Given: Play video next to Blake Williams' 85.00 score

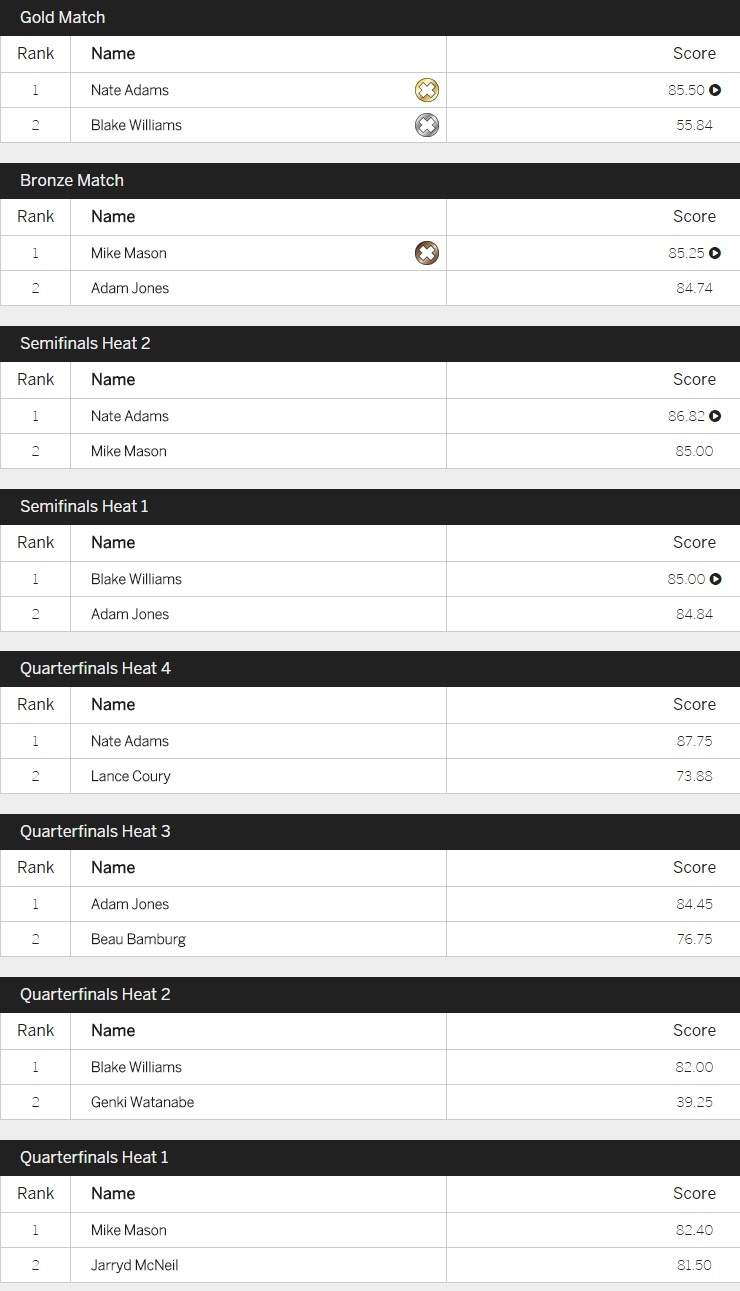Looking at the screenshot, I should [715, 579].
